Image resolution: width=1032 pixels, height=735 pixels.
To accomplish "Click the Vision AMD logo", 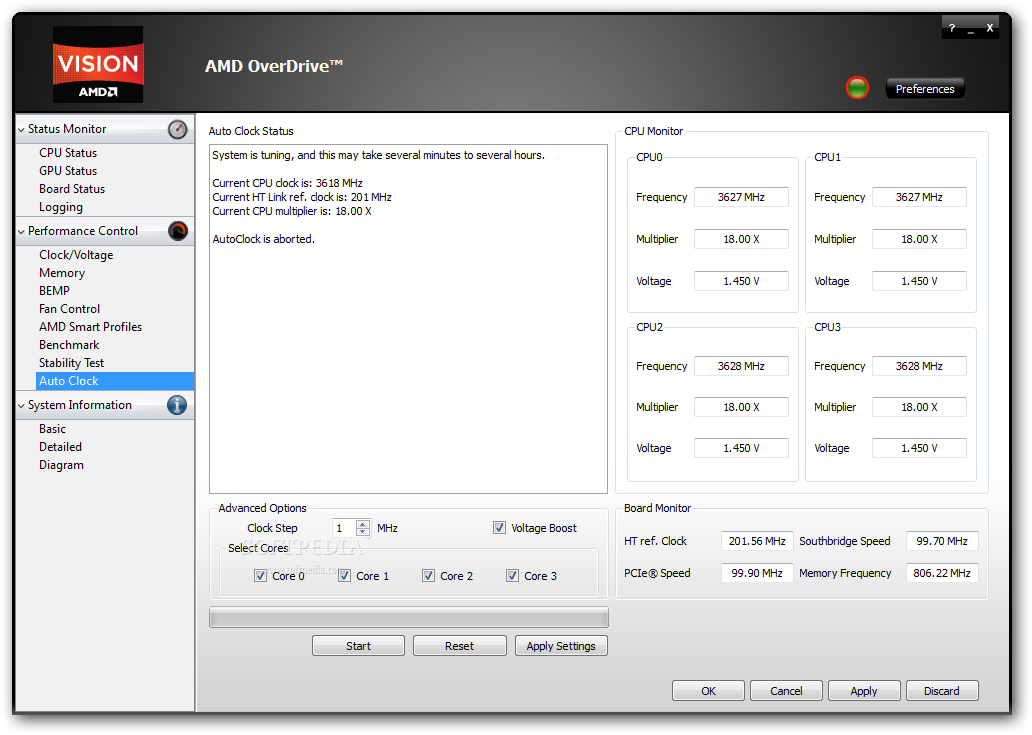I will [x=98, y=64].
